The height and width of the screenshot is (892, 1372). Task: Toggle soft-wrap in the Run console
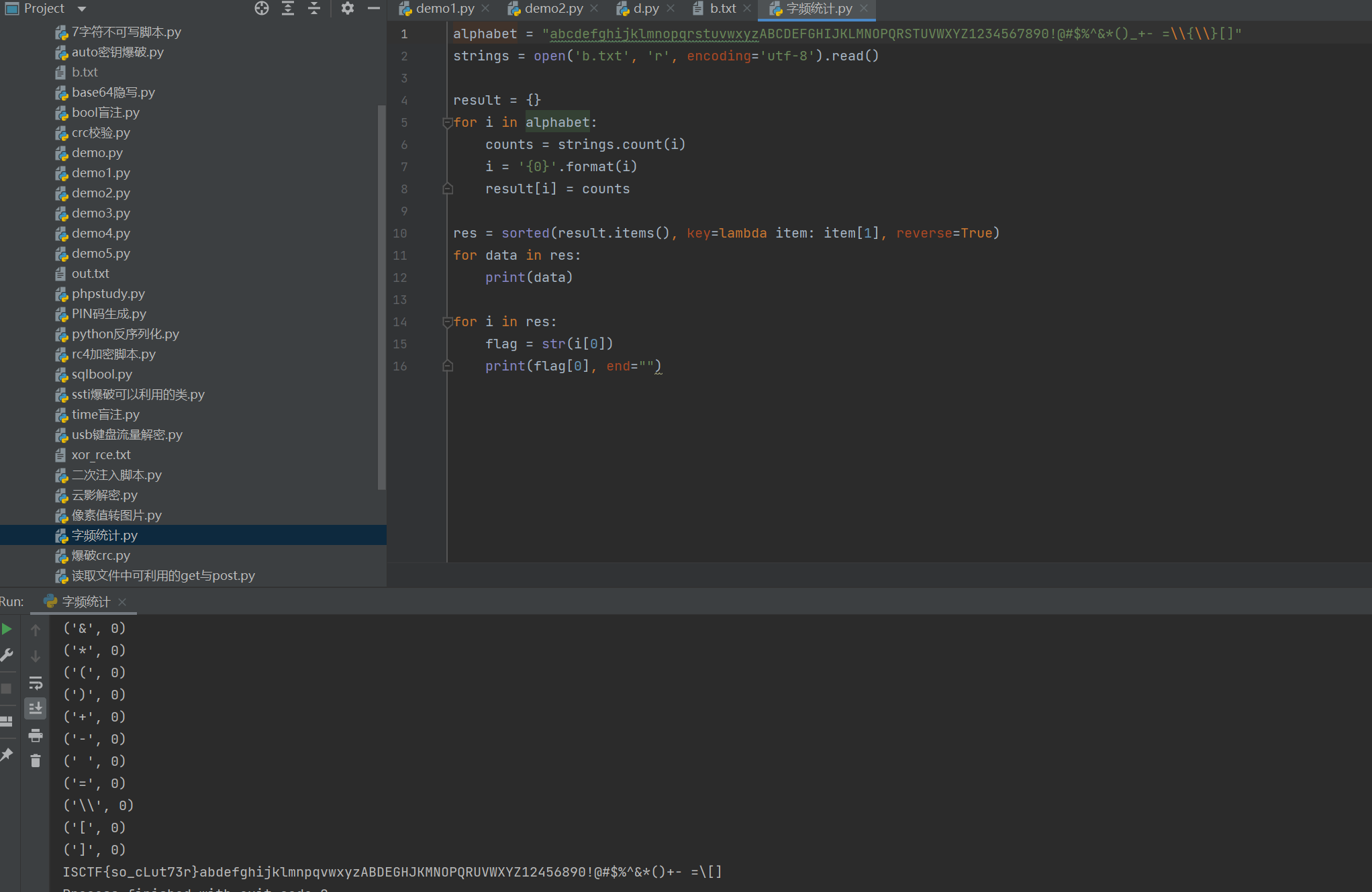click(x=36, y=683)
